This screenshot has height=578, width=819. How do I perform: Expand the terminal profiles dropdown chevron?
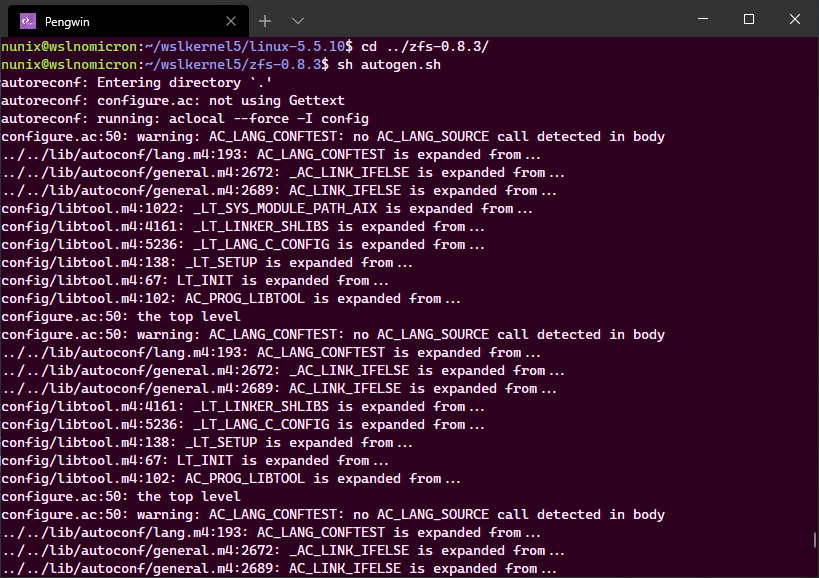(x=297, y=20)
